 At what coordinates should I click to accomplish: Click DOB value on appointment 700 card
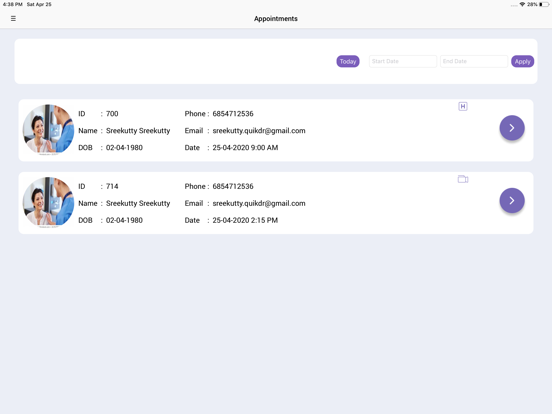[x=124, y=148]
